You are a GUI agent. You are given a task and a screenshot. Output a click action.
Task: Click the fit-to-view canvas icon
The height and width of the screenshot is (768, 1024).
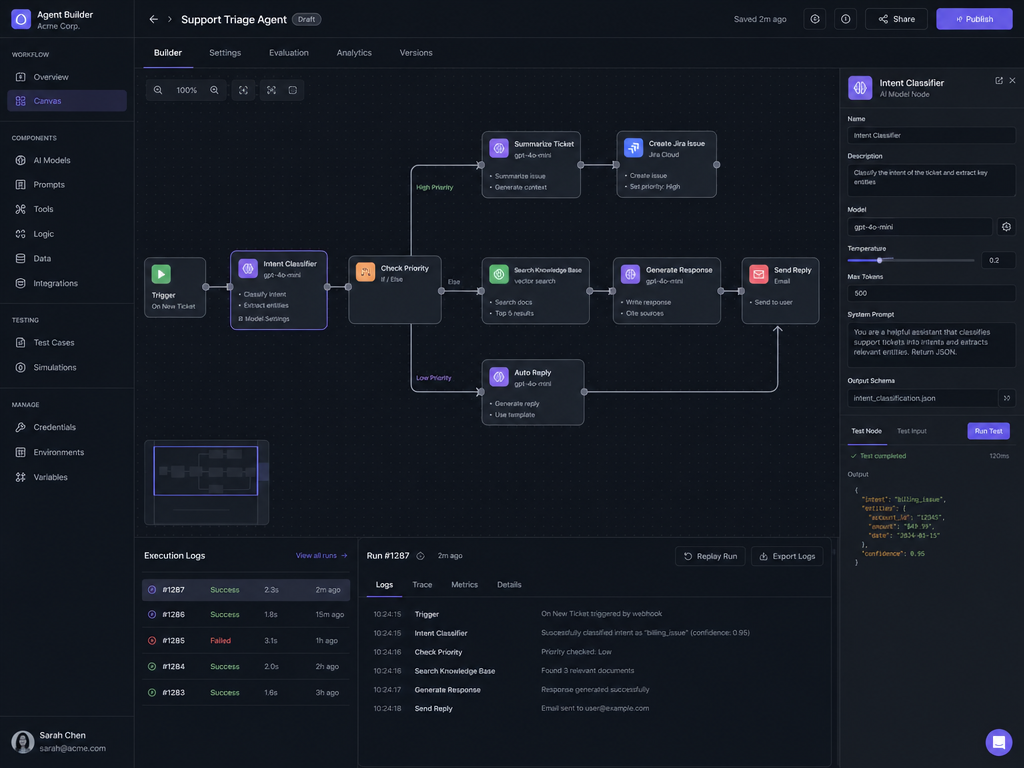click(243, 90)
